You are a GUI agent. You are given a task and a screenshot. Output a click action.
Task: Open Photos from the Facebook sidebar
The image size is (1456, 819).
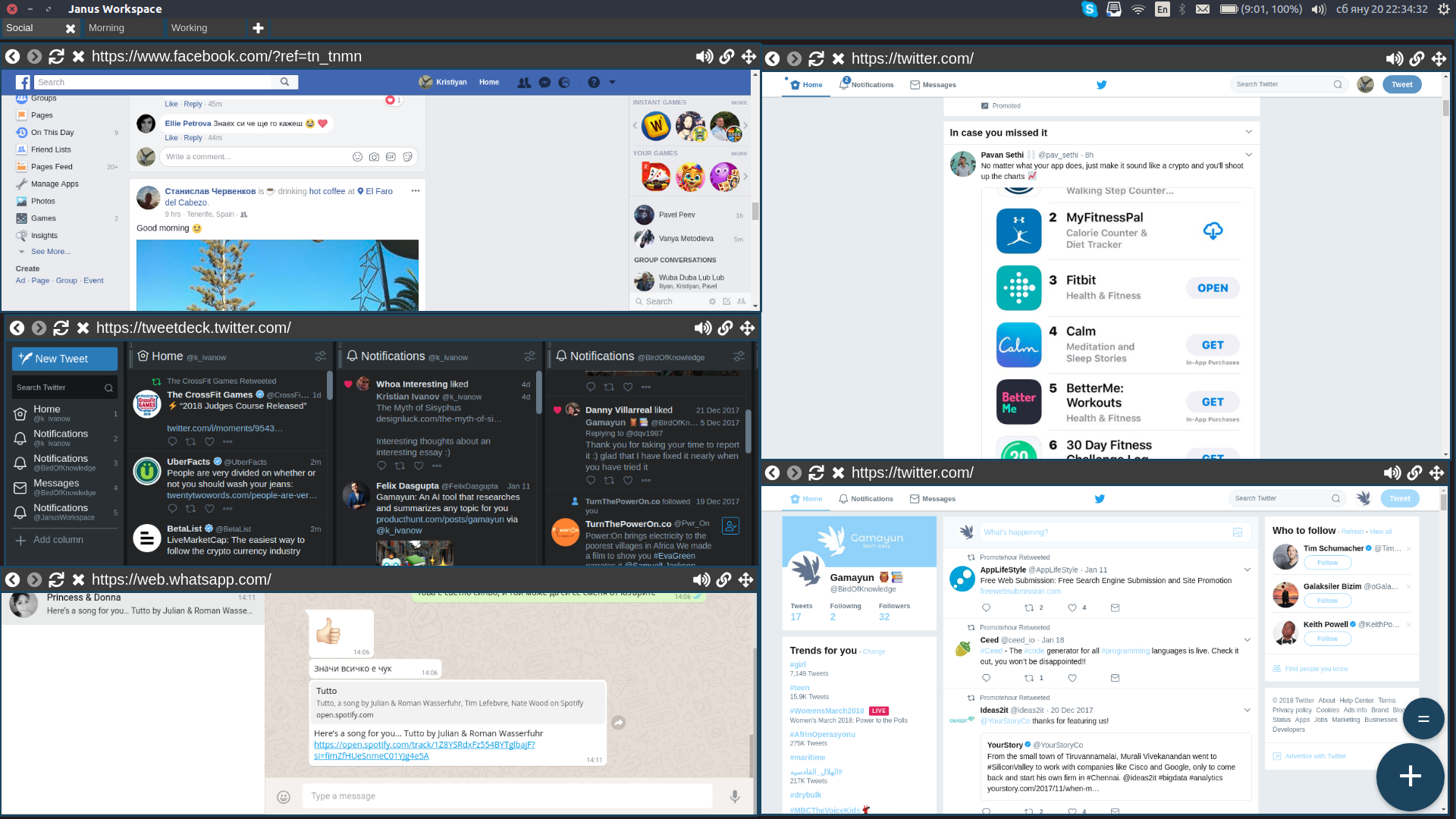point(43,201)
